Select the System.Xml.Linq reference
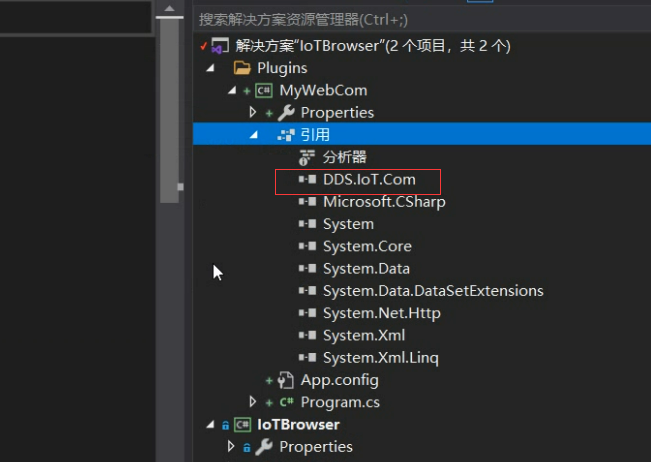This screenshot has height=462, width=651. coord(380,358)
